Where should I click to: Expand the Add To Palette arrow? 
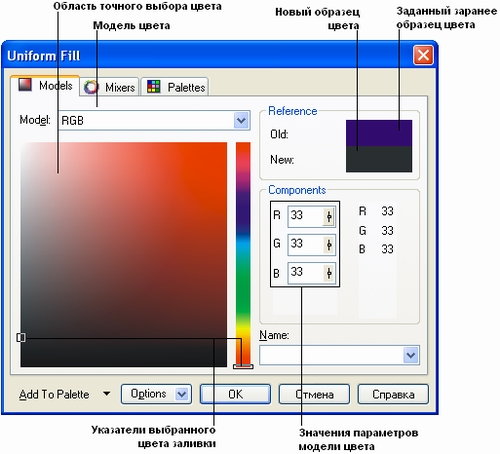[107, 394]
